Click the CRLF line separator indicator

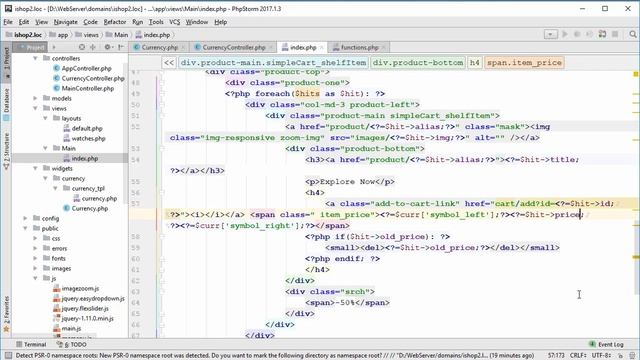point(578,356)
